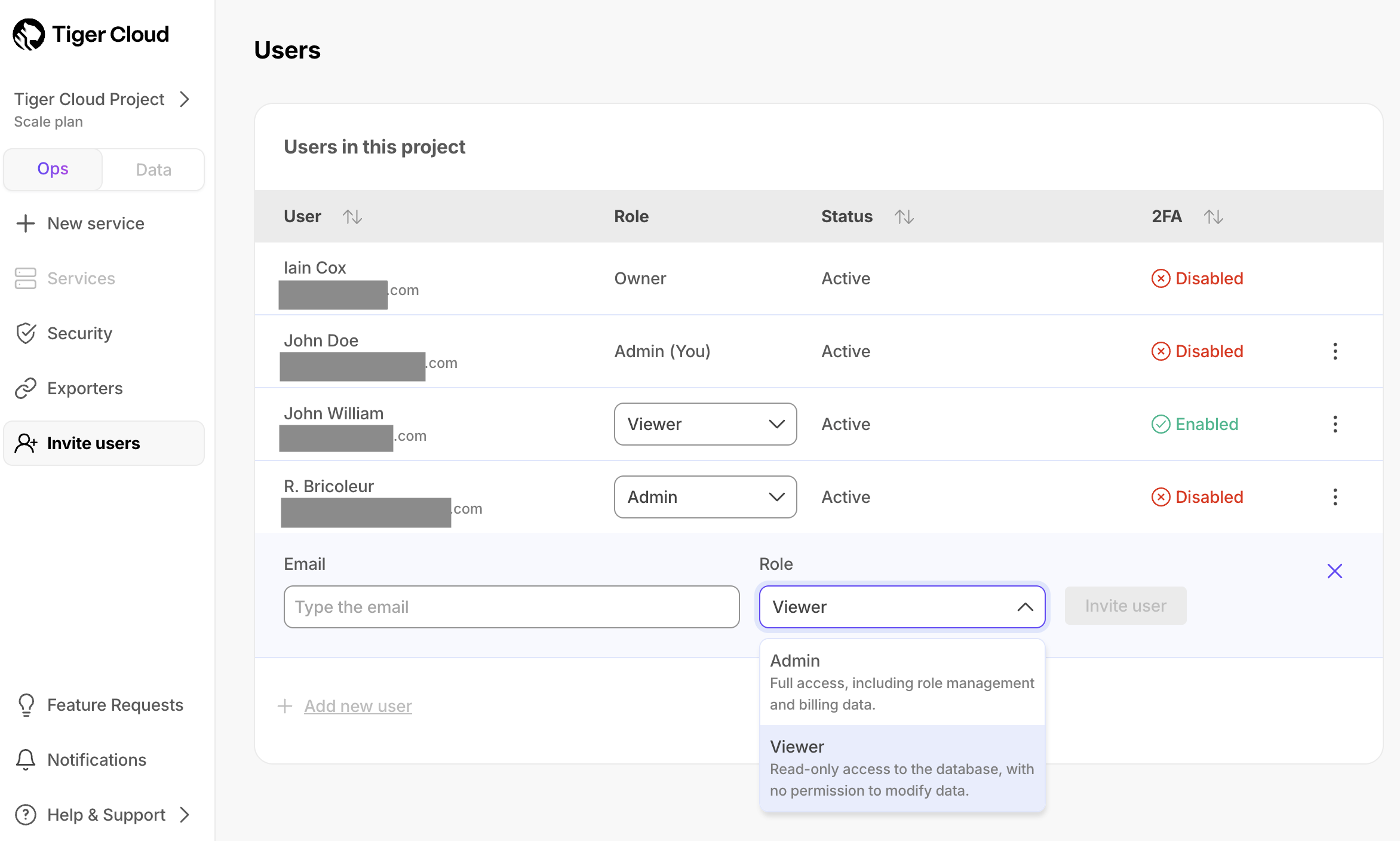1400x841 pixels.
Task: Focus the Type the email field
Action: coord(512,607)
